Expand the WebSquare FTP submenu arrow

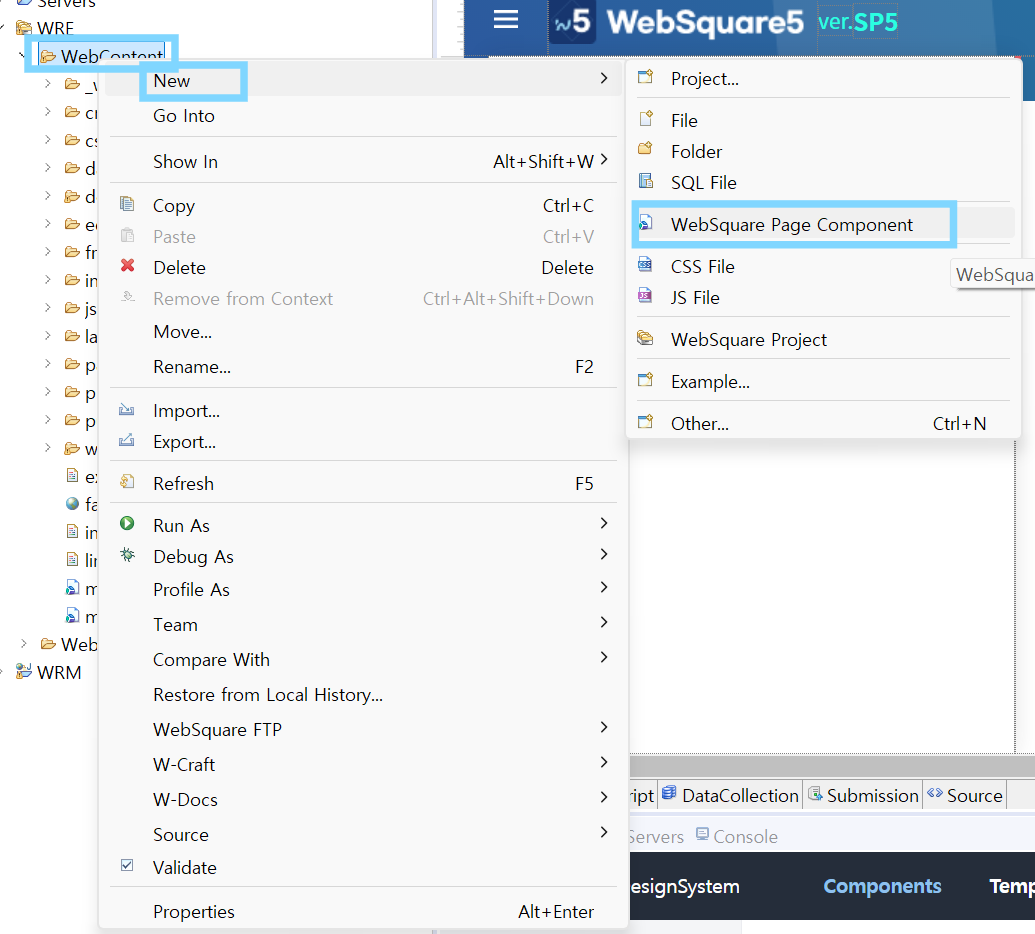click(604, 727)
